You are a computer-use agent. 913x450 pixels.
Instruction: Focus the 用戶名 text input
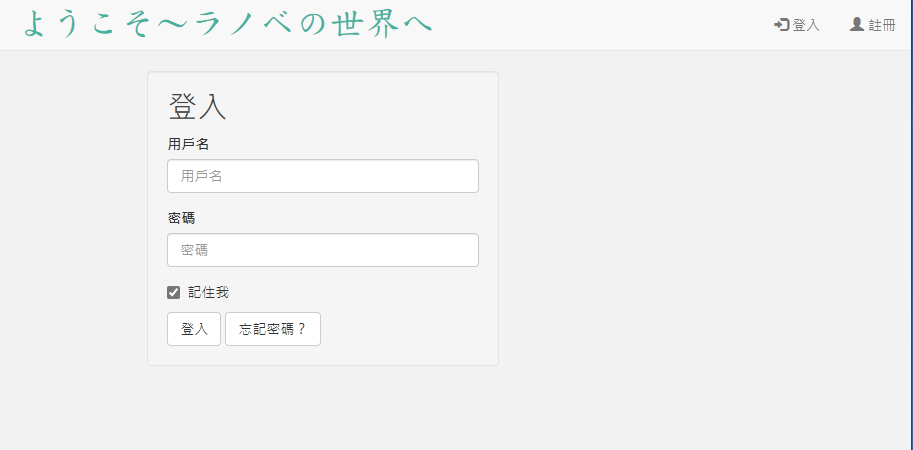pos(323,176)
